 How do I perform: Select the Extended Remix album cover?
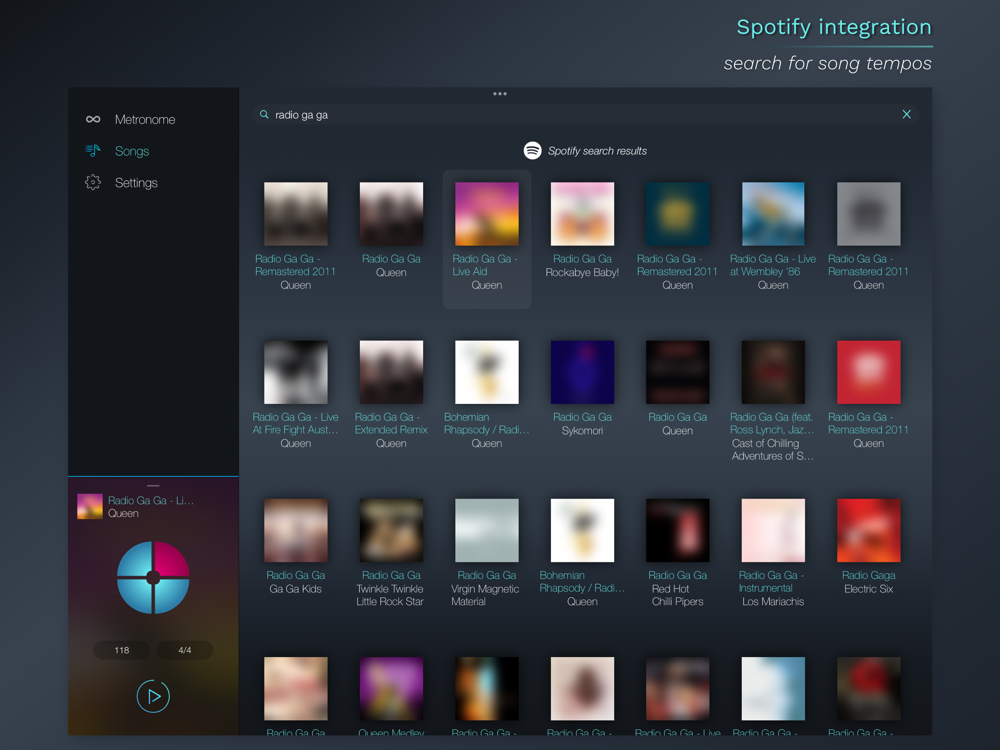click(x=391, y=372)
